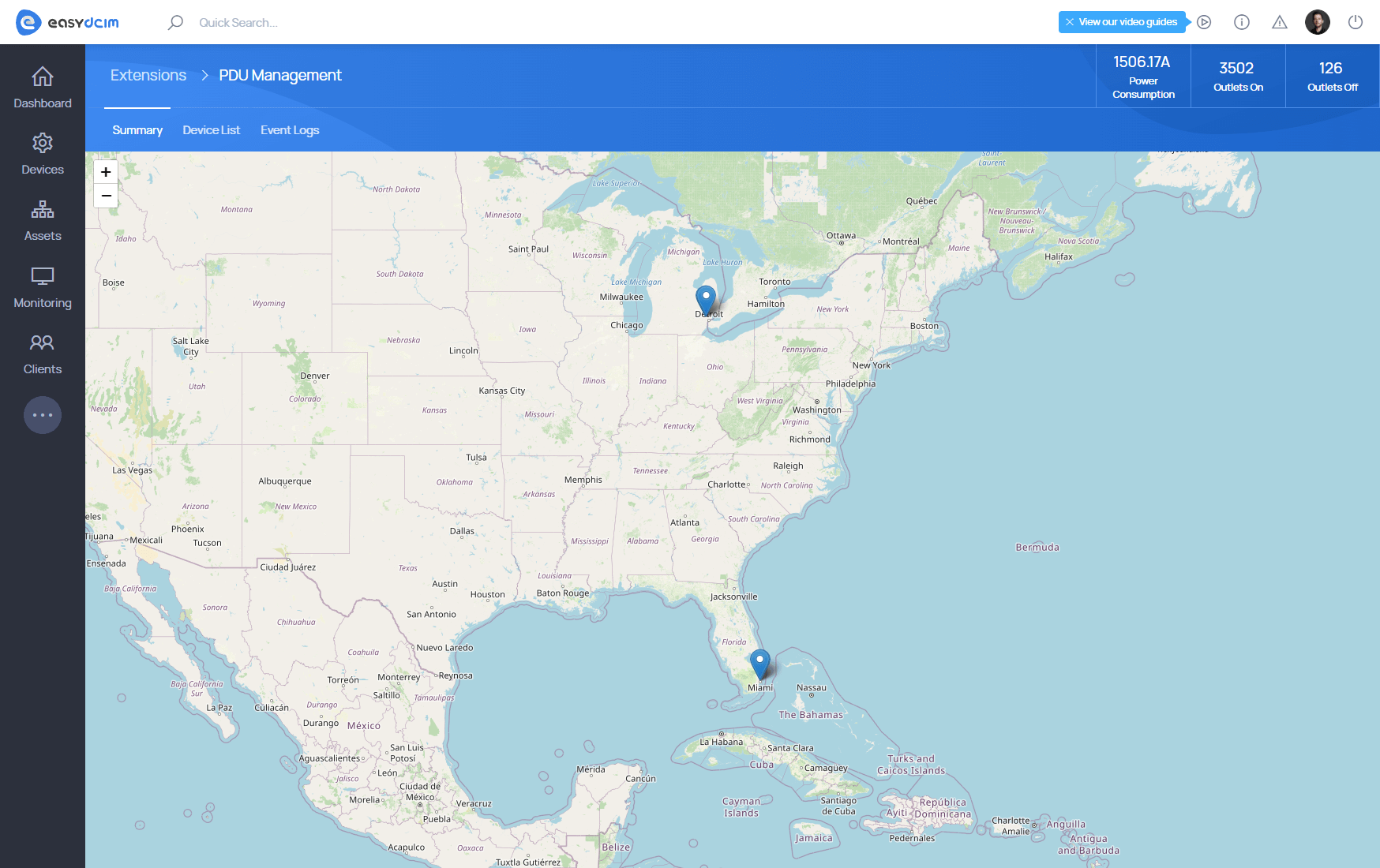Viewport: 1380px width, 868px height.
Task: Open the Dashboard home icon
Action: [43, 77]
